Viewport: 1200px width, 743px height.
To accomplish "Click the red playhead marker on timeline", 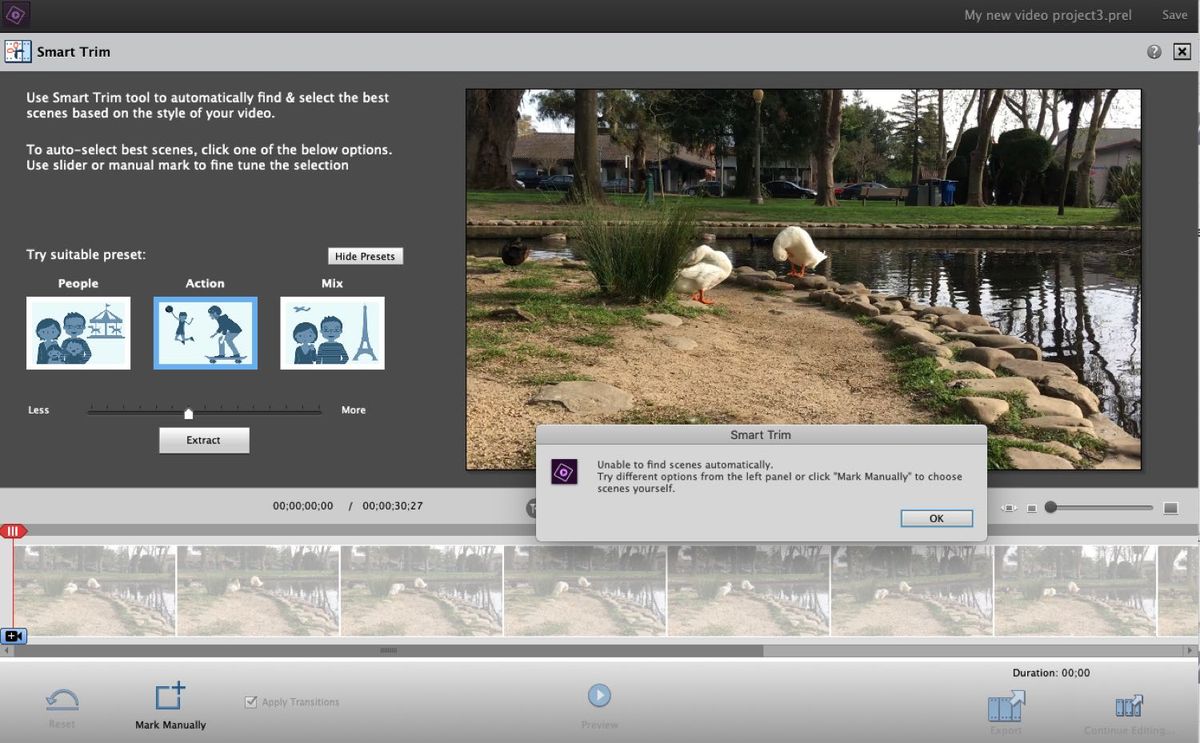I will [13, 531].
